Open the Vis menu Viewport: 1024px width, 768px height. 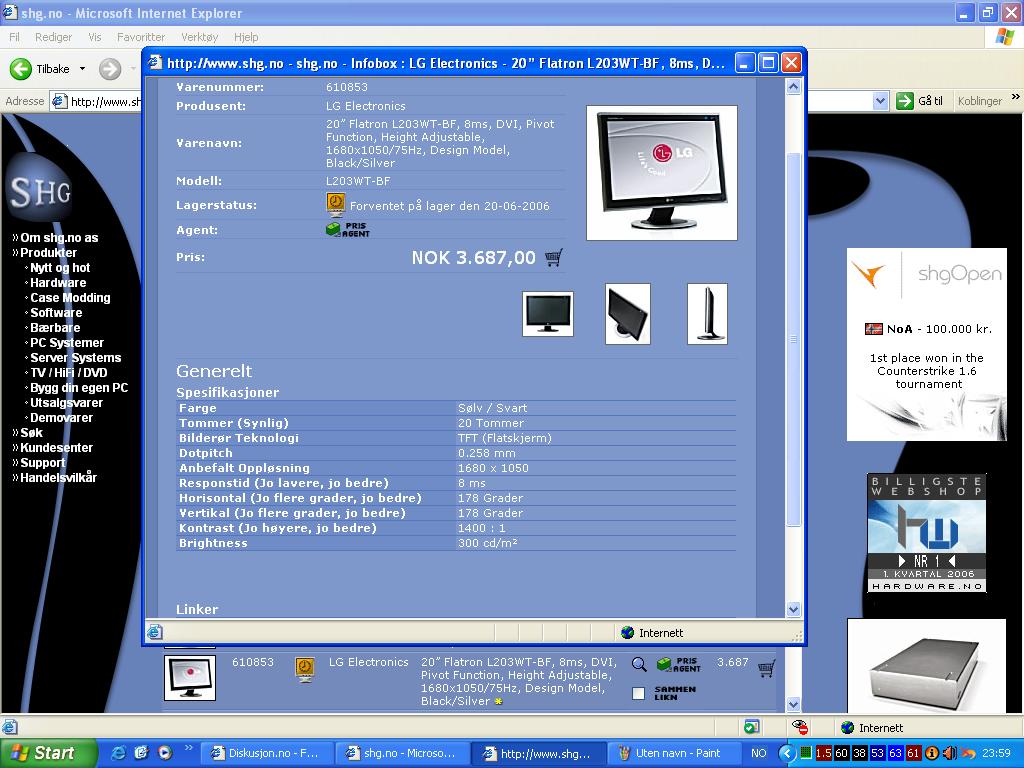tap(95, 37)
